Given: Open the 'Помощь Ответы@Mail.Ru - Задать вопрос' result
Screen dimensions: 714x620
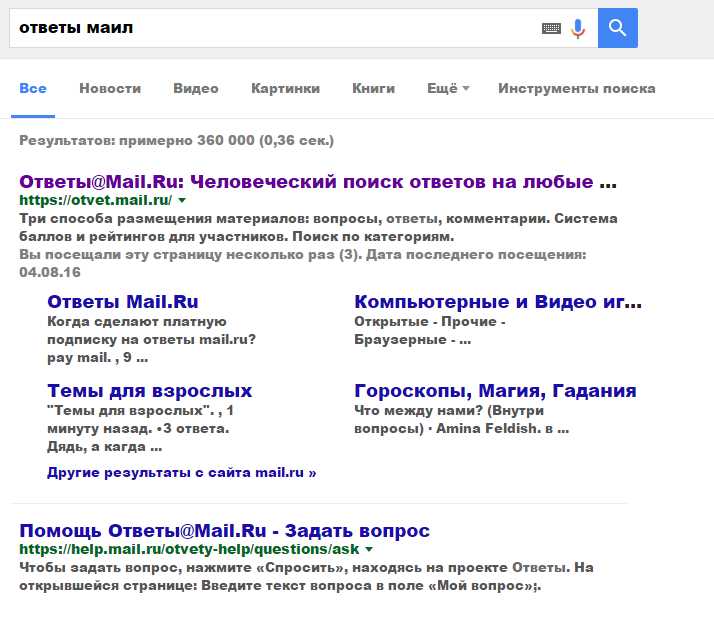Looking at the screenshot, I should (224, 531).
